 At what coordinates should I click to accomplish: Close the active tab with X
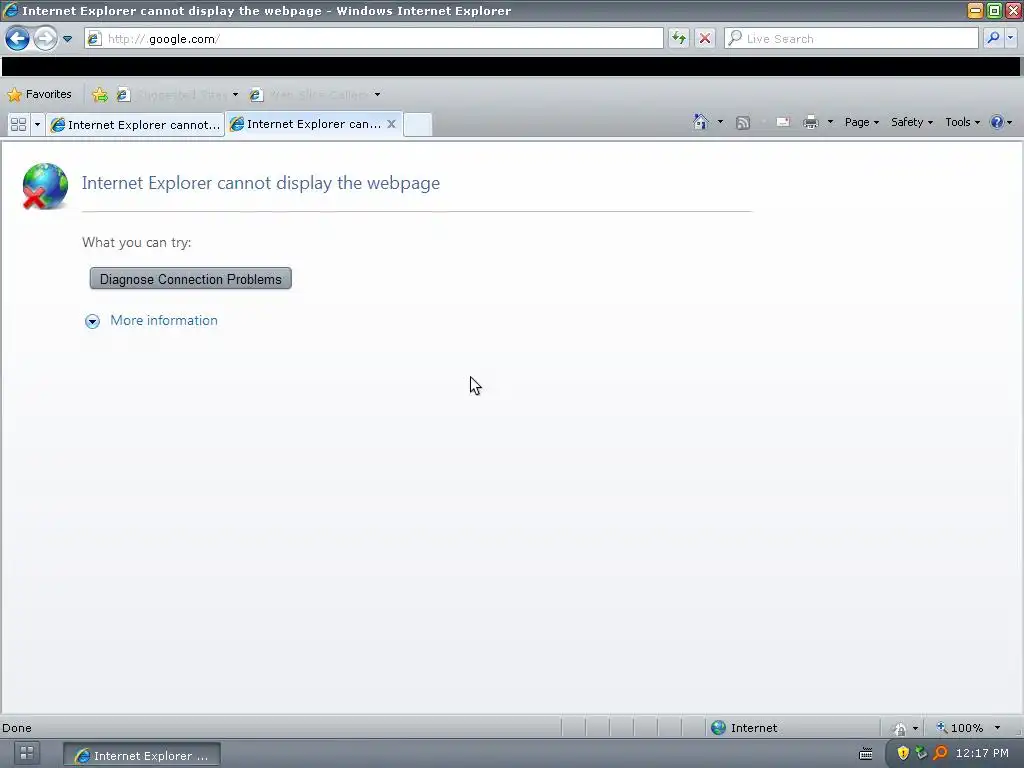coord(391,123)
